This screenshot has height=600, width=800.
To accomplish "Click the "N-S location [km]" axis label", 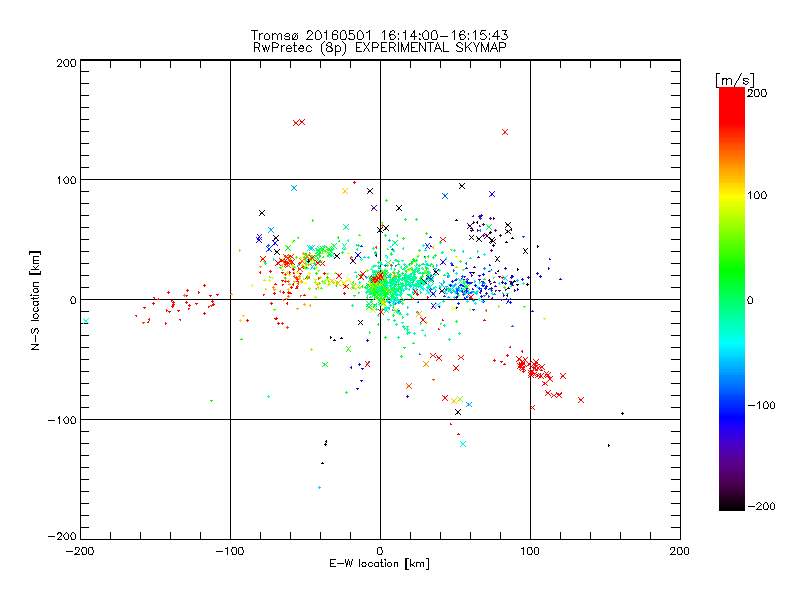I will tap(35, 300).
